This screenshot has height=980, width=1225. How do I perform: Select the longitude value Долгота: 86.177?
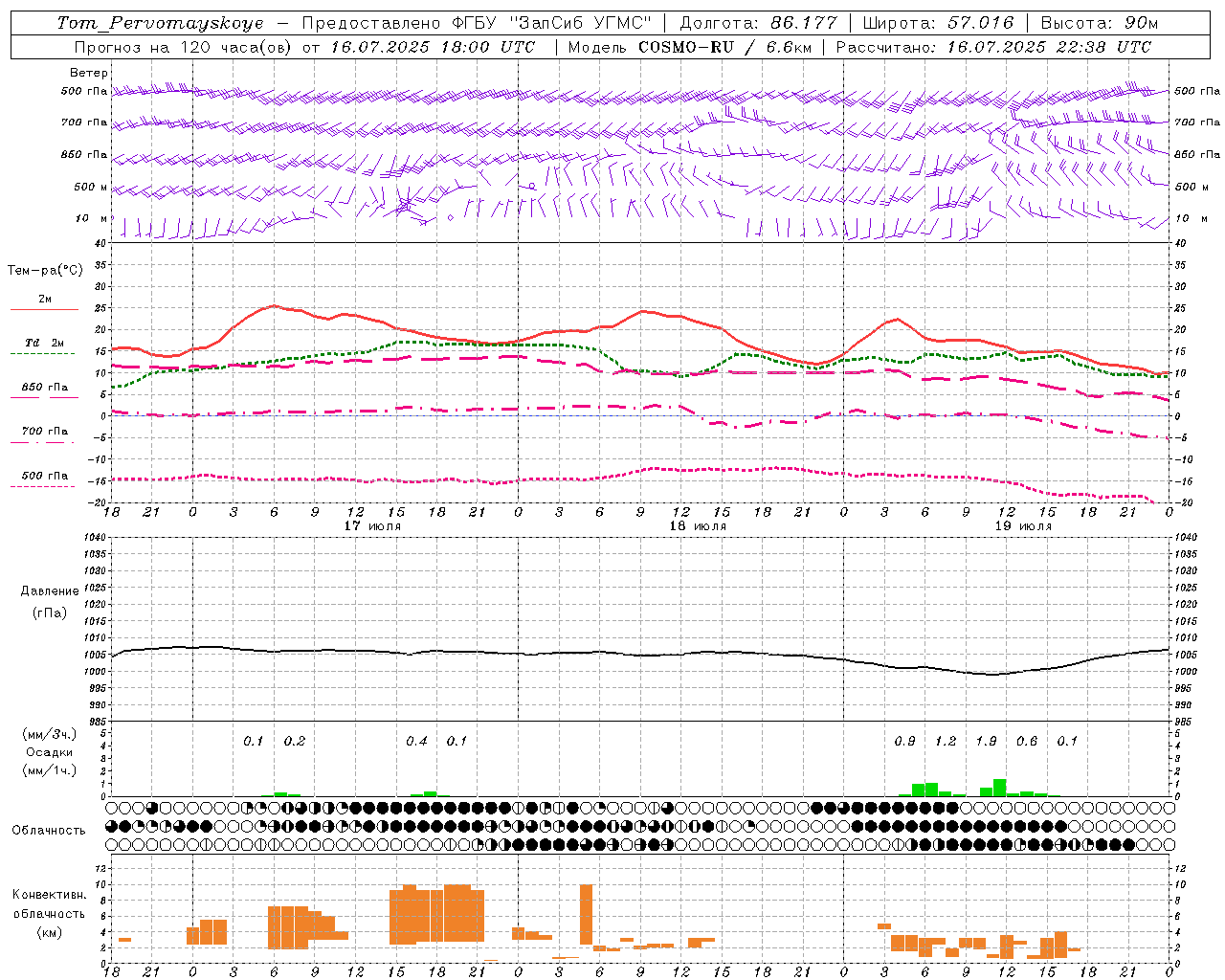759,23
